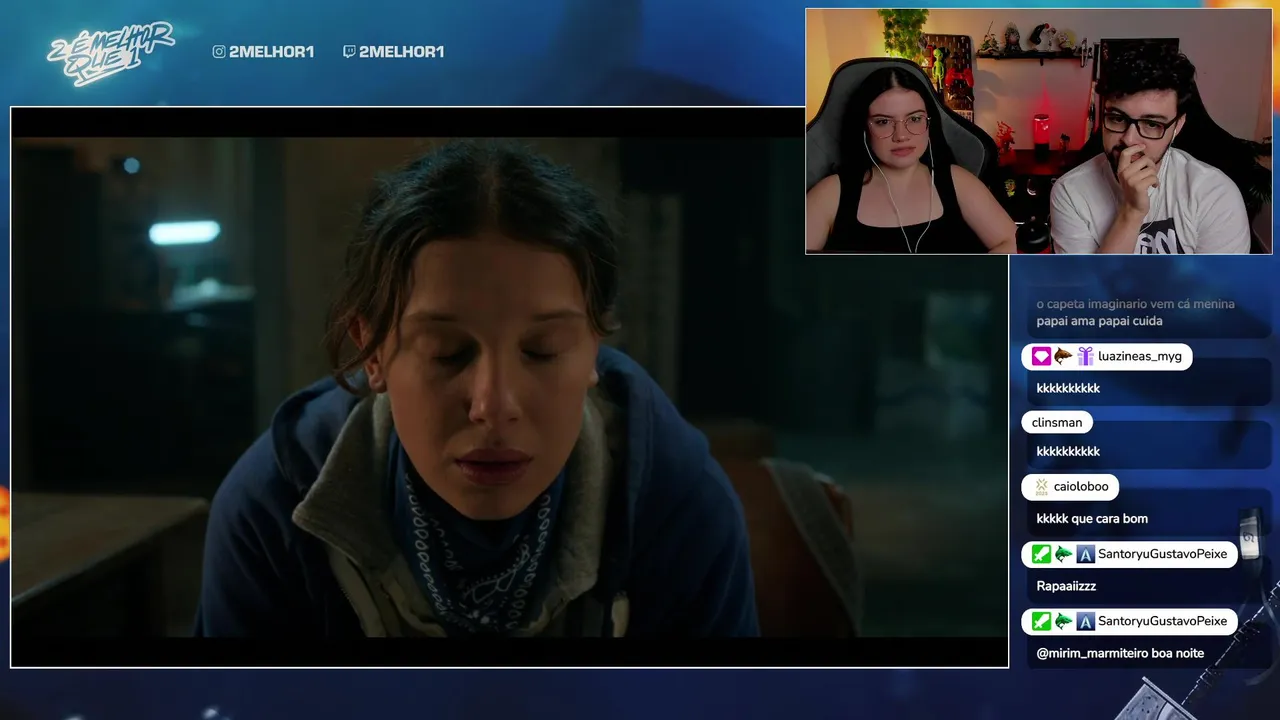Screen dimensions: 1280x720
Task: Click the pink bits badge beside luazineas_myg
Action: [x=1041, y=356]
